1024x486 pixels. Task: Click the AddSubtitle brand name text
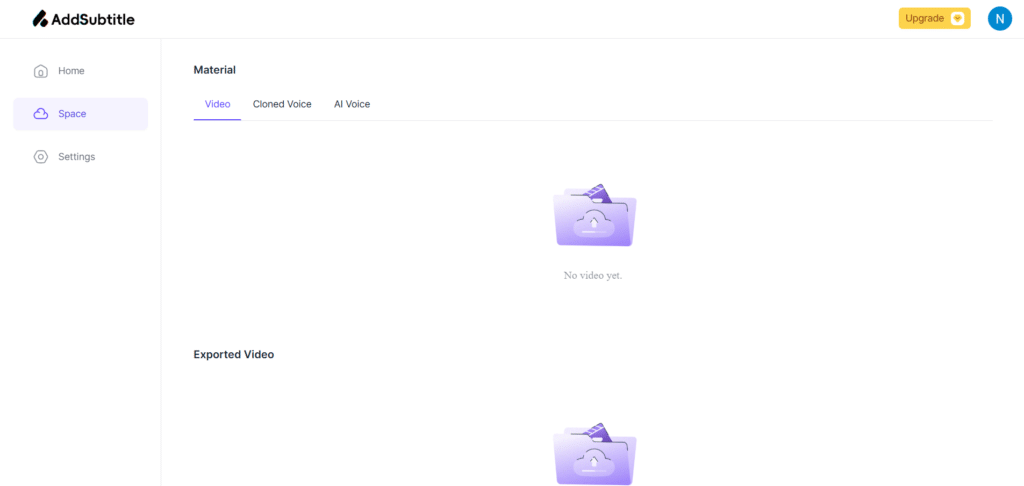pyautogui.click(x=92, y=19)
